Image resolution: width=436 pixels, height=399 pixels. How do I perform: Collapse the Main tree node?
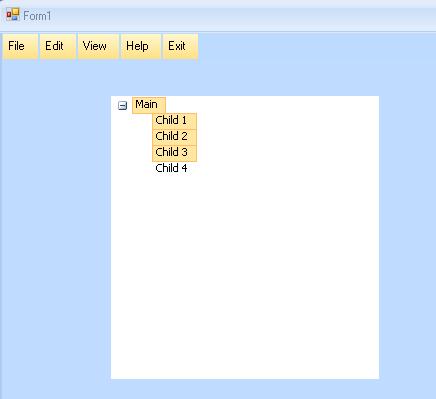[x=123, y=106]
